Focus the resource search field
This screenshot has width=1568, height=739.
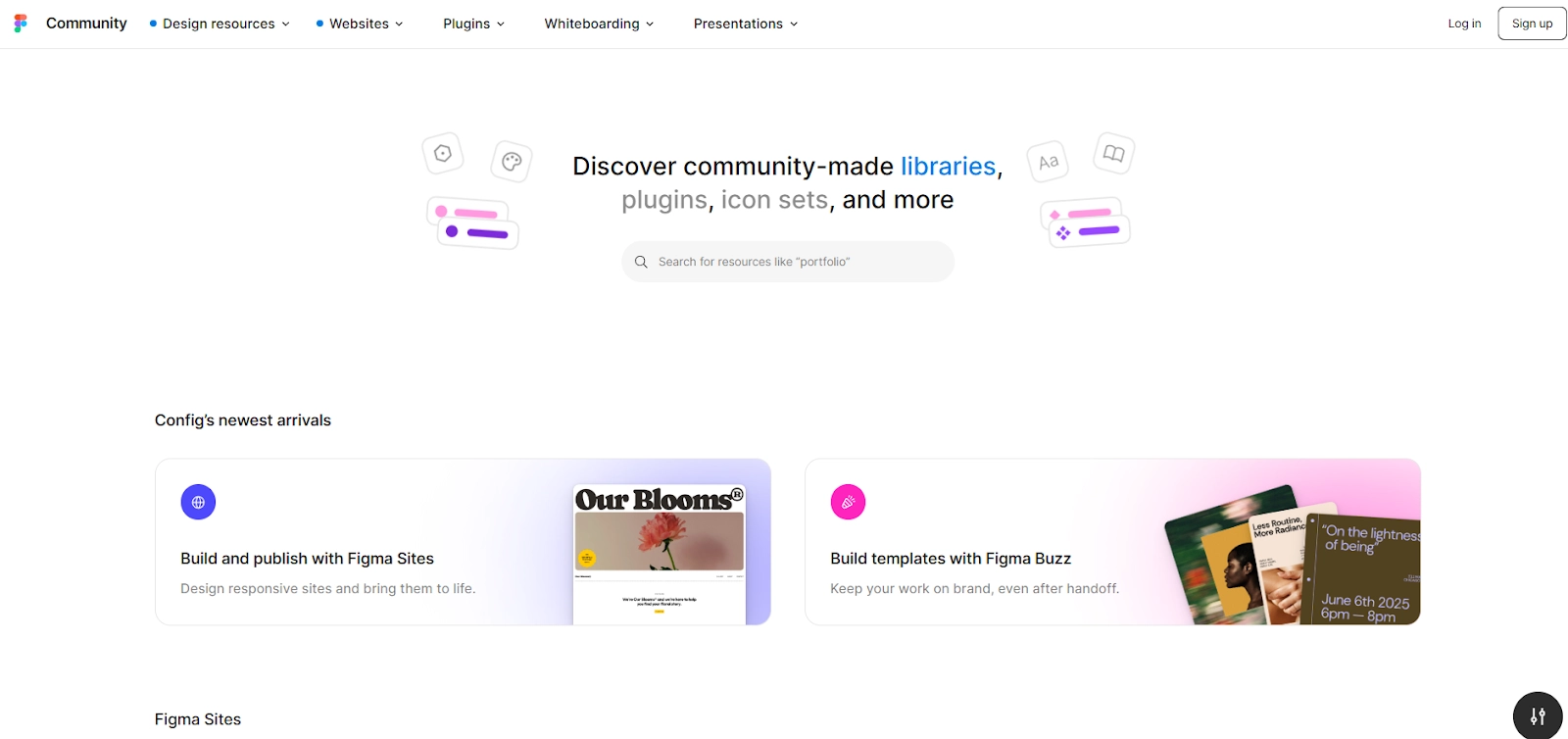[788, 262]
